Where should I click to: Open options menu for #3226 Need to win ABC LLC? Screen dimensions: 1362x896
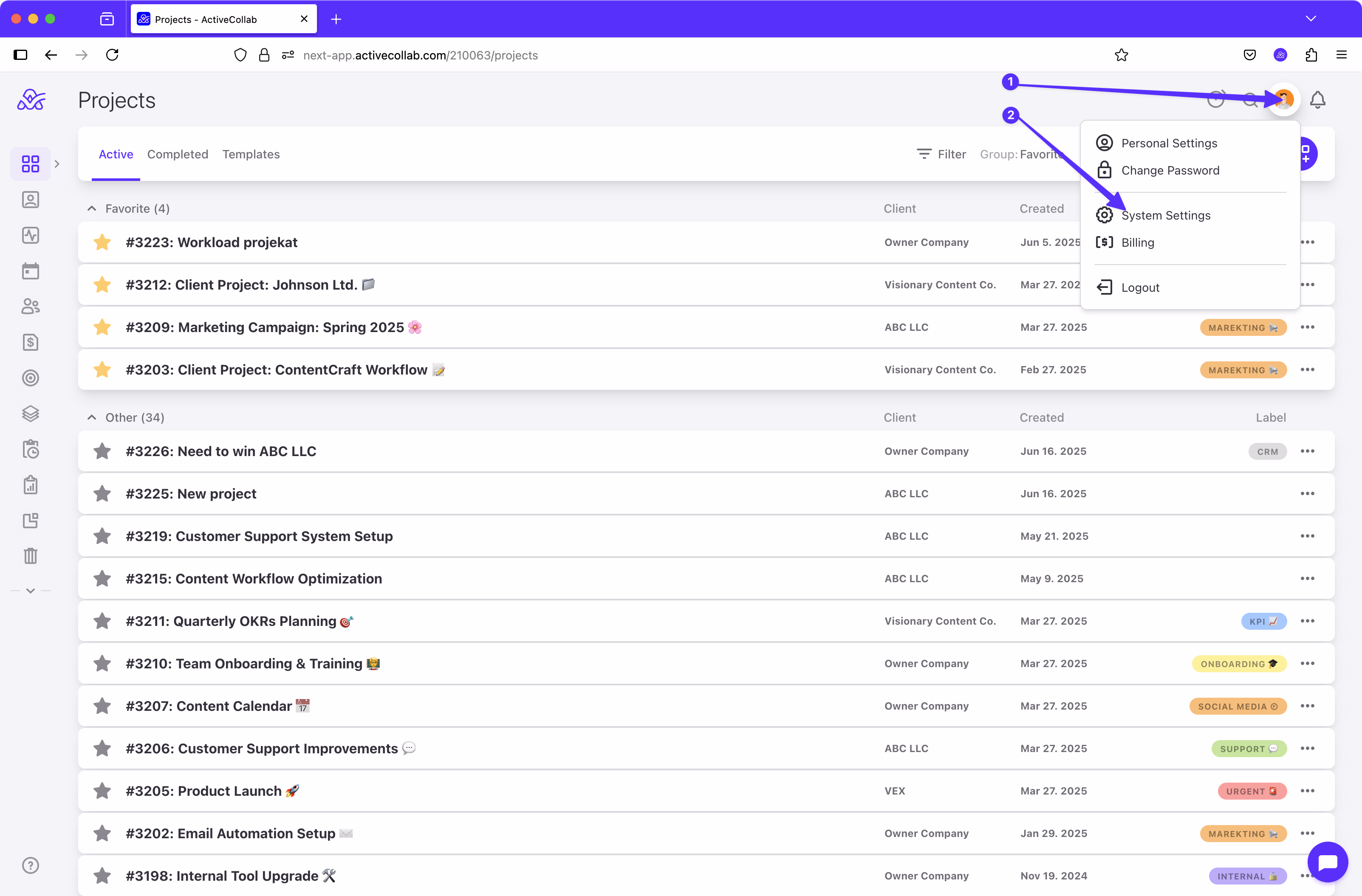pyautogui.click(x=1307, y=451)
